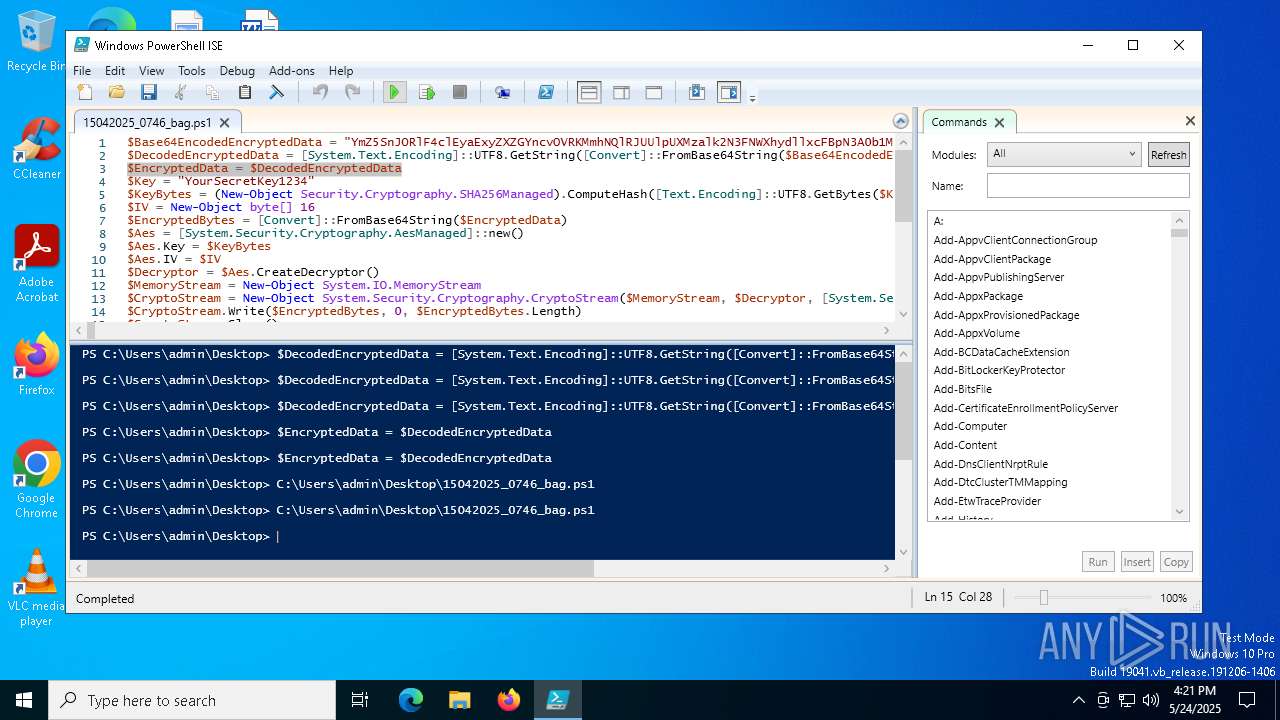Clear the console pane icon
The image size is (1280, 720).
point(277,92)
